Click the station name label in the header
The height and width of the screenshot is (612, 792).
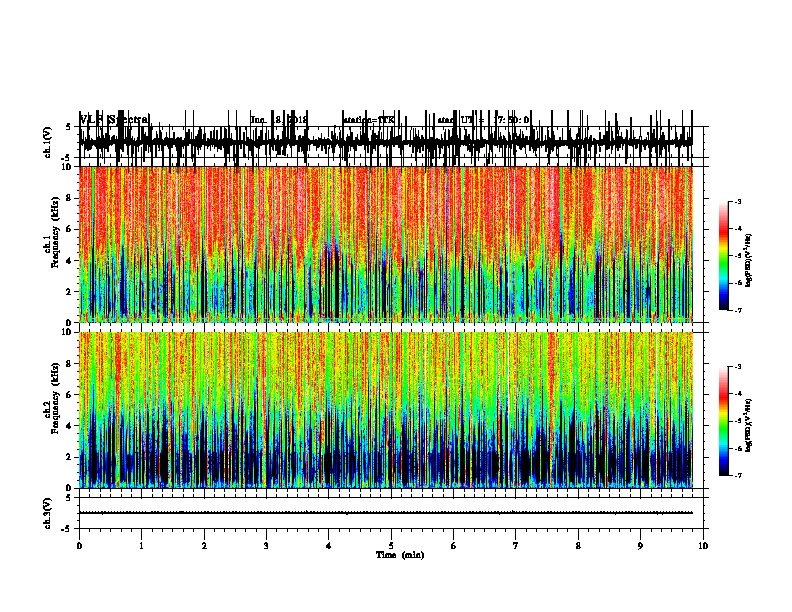click(x=369, y=120)
